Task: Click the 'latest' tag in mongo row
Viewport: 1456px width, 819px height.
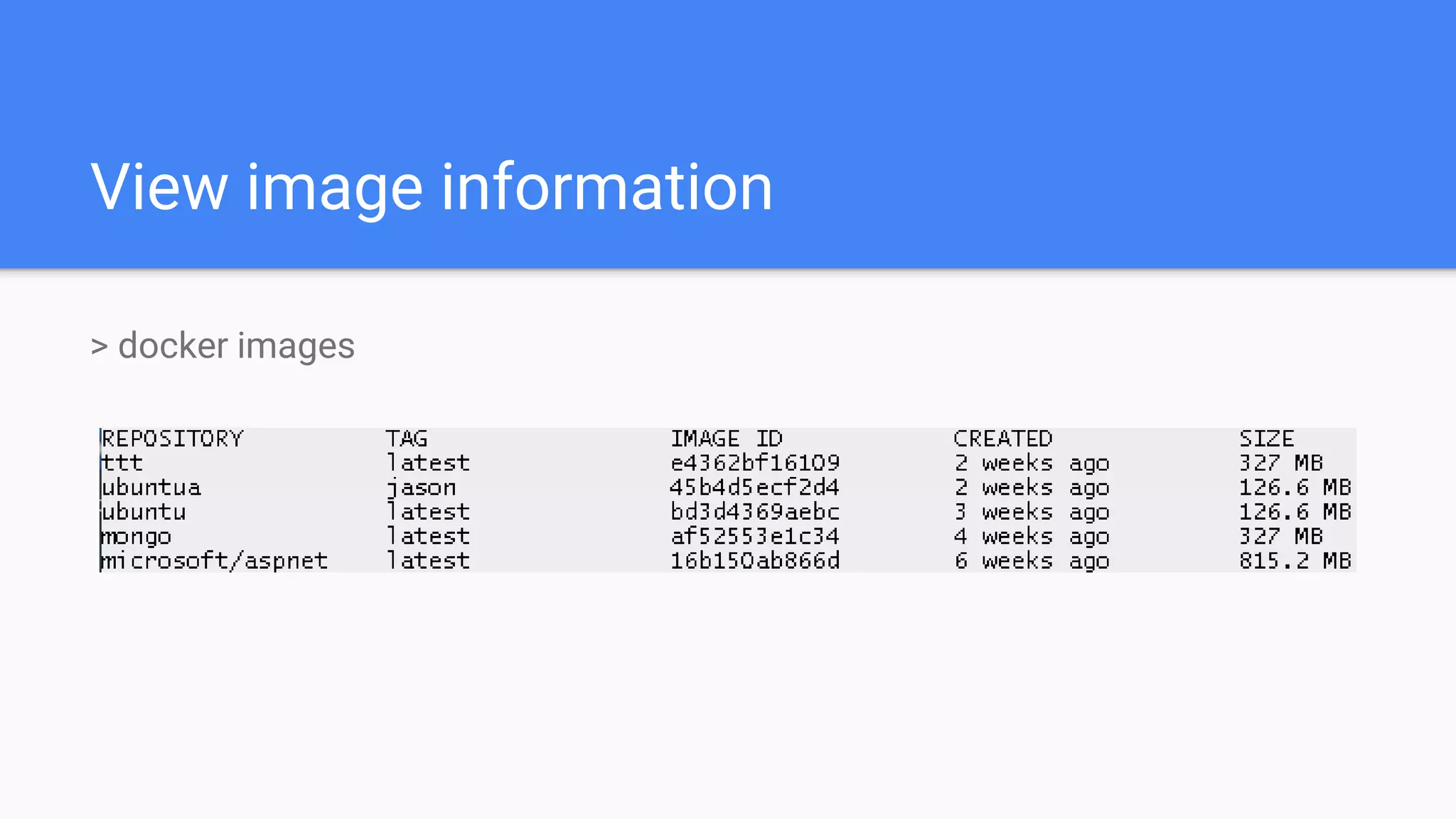Action: 428,536
